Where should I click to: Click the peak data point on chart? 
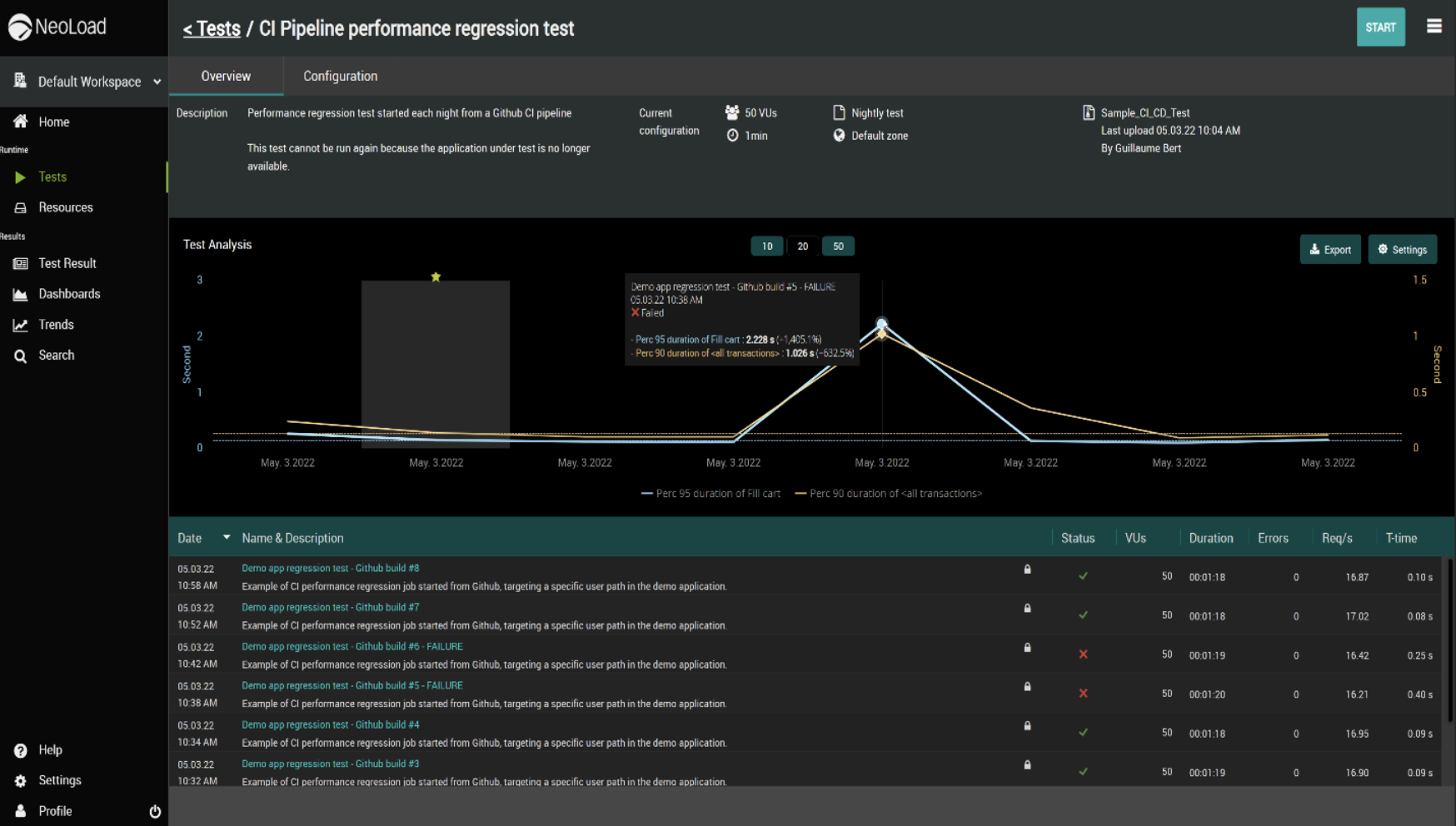pos(881,324)
